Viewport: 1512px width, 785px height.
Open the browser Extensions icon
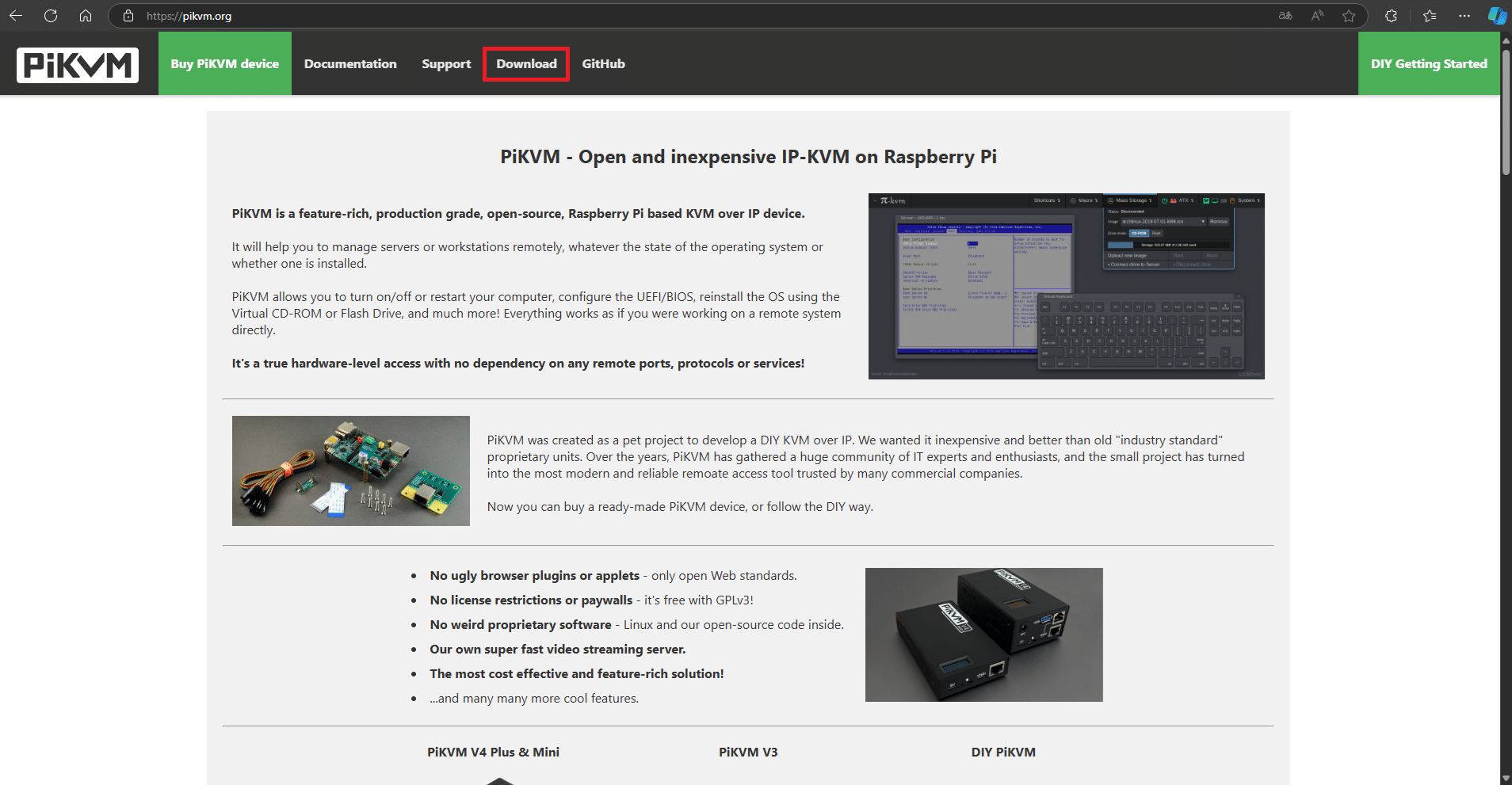[x=1391, y=16]
